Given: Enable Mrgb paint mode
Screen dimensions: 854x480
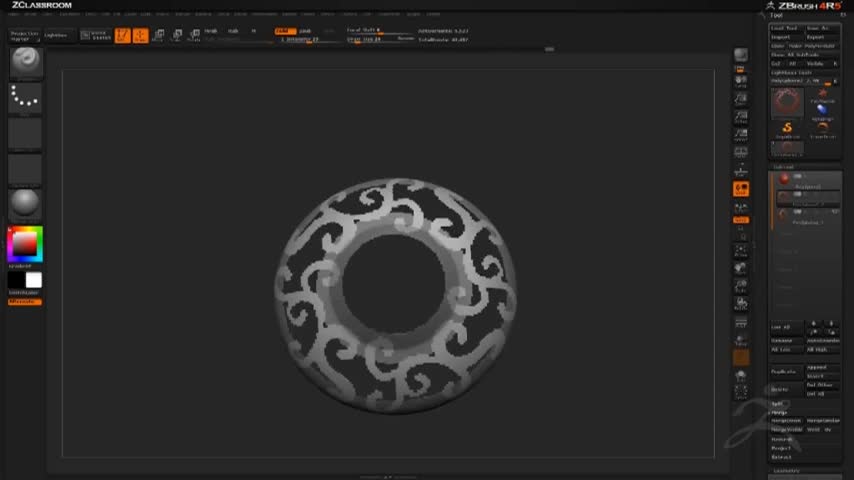Looking at the screenshot, I should coord(211,31).
